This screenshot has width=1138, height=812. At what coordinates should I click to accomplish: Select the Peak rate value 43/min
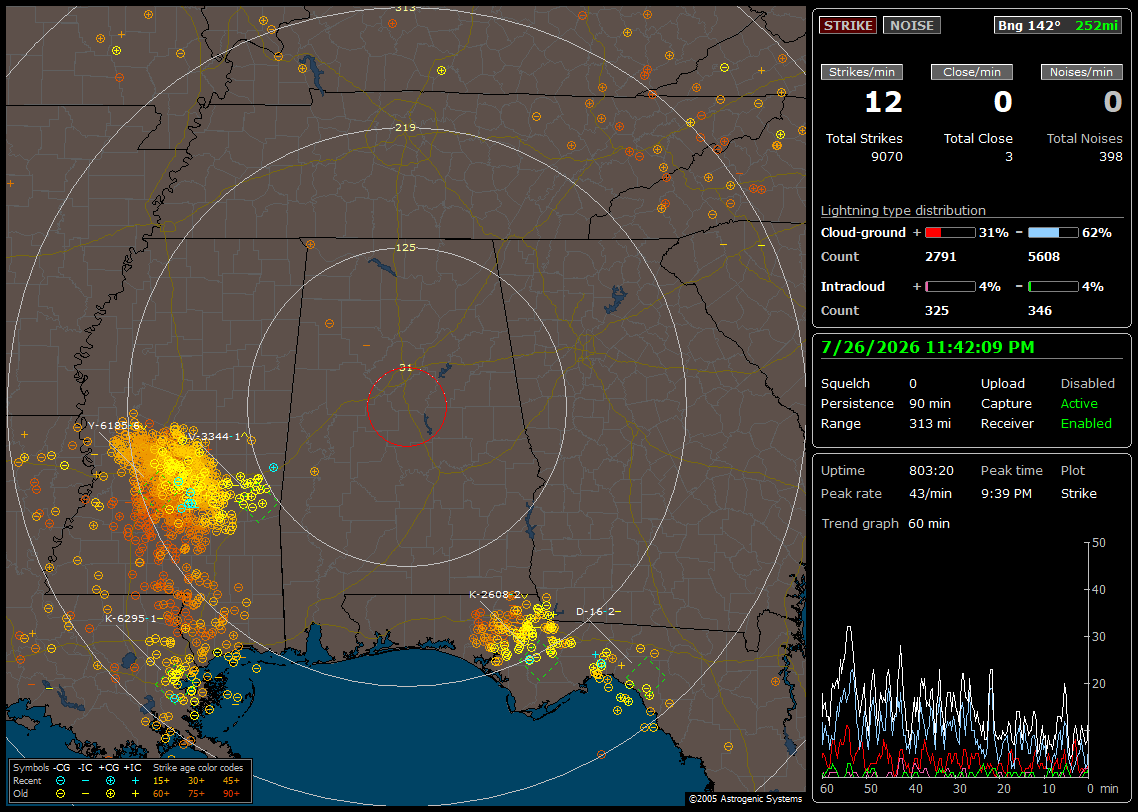pyautogui.click(x=931, y=494)
